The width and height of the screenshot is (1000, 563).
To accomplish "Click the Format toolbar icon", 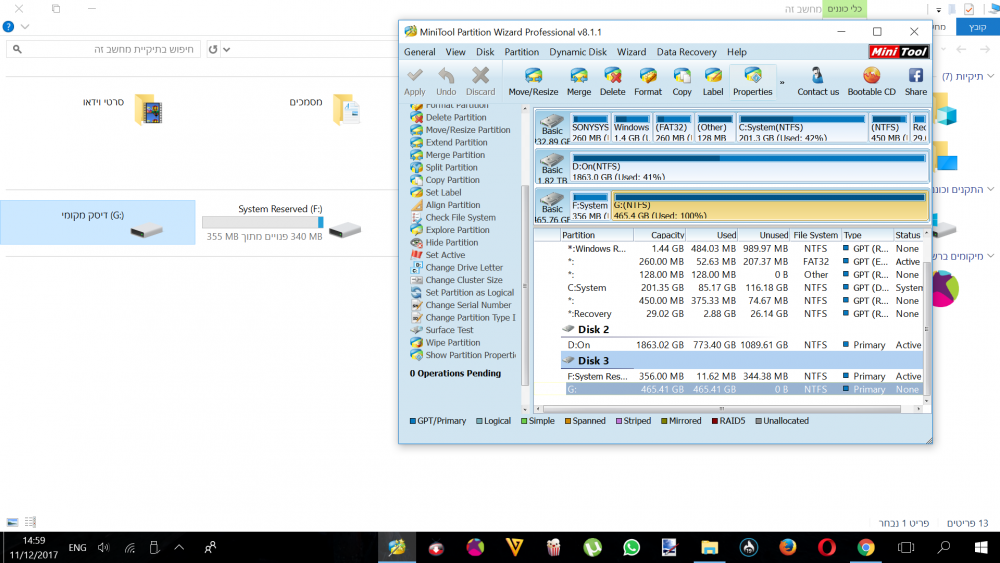I will pyautogui.click(x=648, y=76).
